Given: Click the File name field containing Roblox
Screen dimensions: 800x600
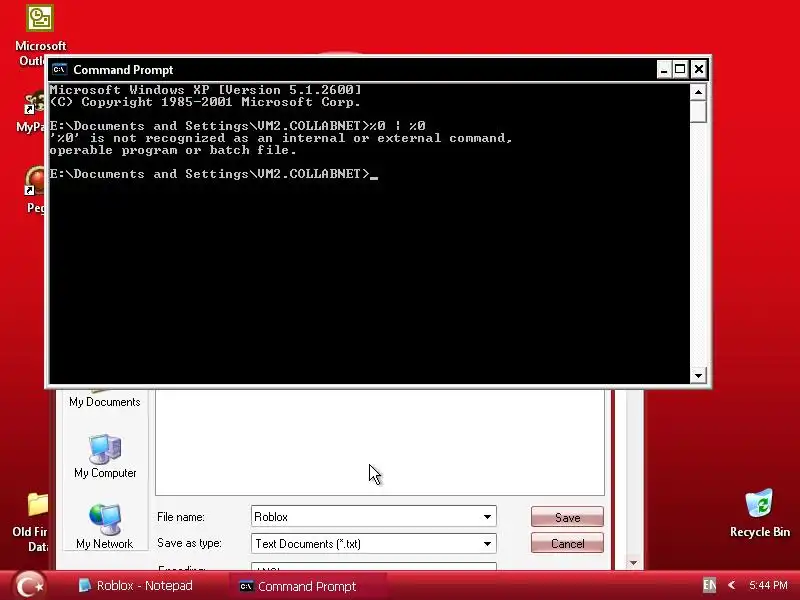Looking at the screenshot, I should coord(373,517).
